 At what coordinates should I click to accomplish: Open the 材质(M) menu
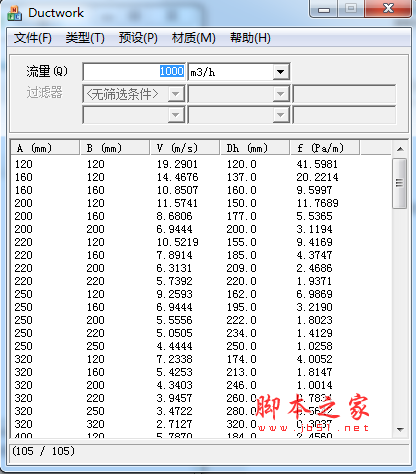point(194,38)
